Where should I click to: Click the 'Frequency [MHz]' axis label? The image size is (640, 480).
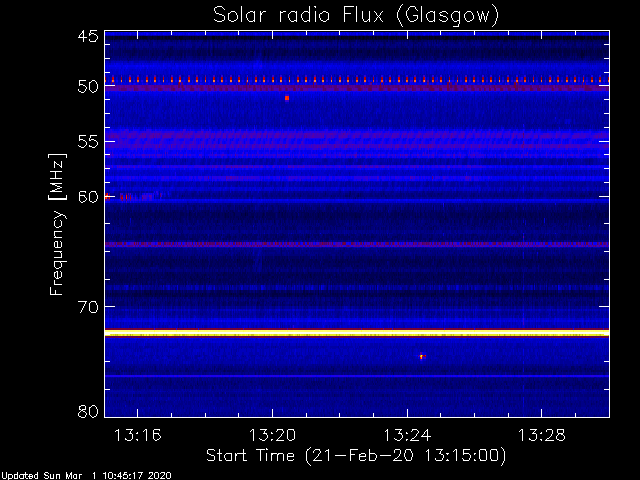tap(57, 224)
